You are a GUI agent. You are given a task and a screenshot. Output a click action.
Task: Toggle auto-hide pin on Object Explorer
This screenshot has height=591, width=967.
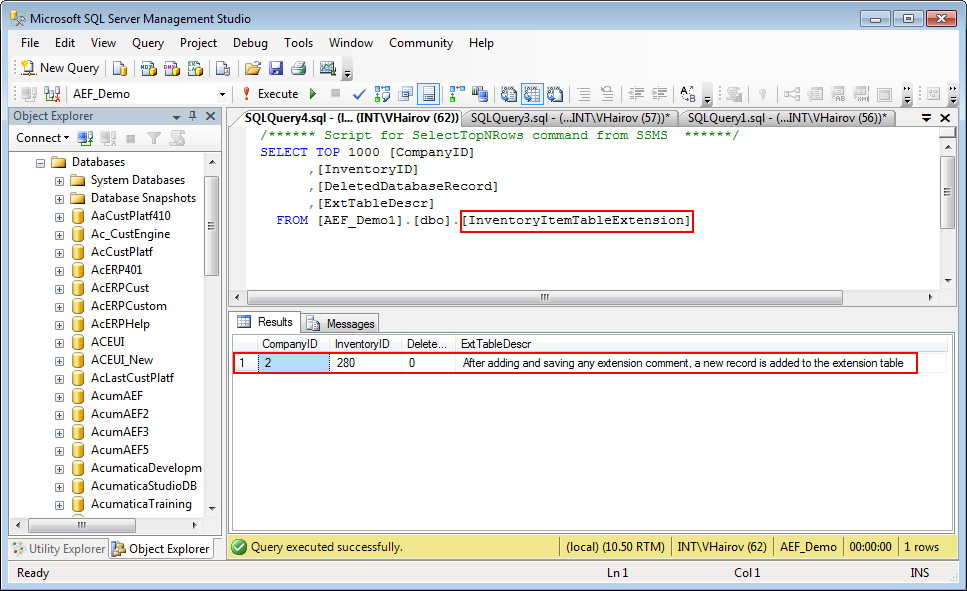pos(193,116)
